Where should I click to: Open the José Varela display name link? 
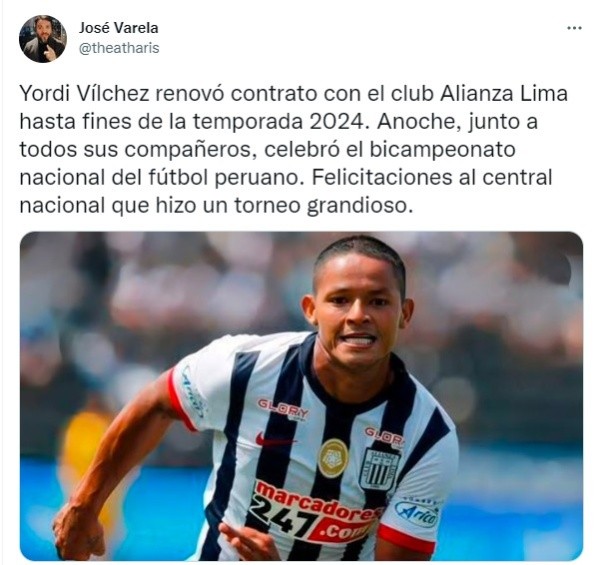coord(119,28)
